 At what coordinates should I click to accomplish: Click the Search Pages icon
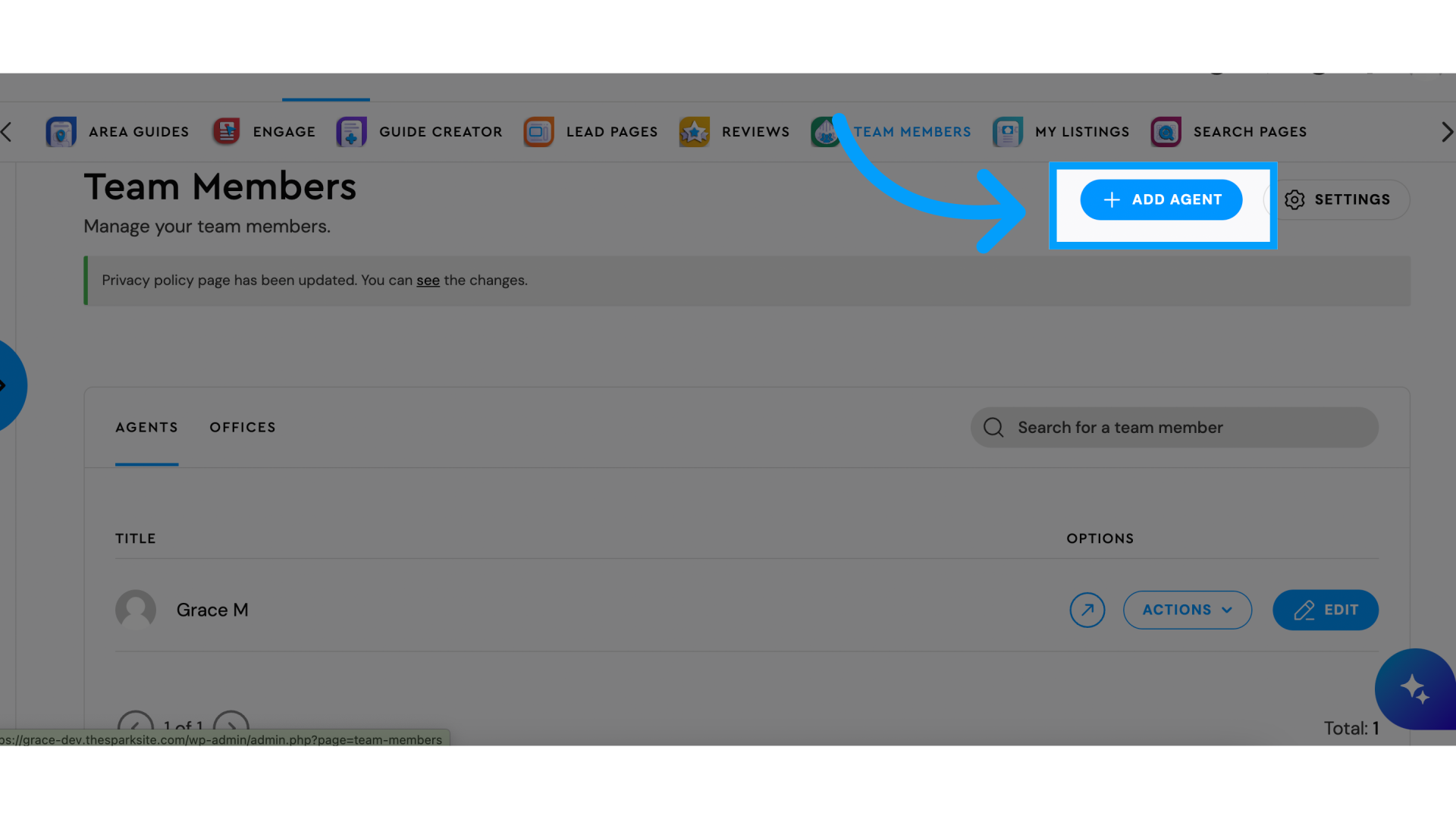[1166, 131]
